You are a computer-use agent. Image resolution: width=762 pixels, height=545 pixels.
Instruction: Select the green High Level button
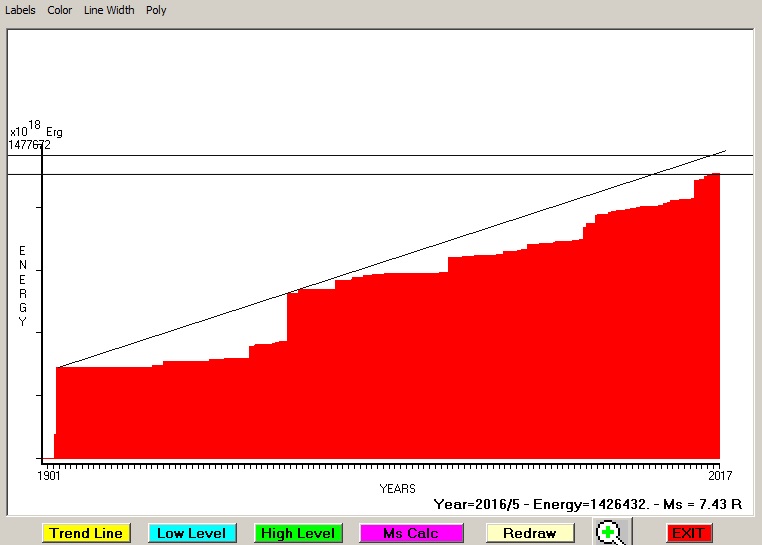[298, 533]
